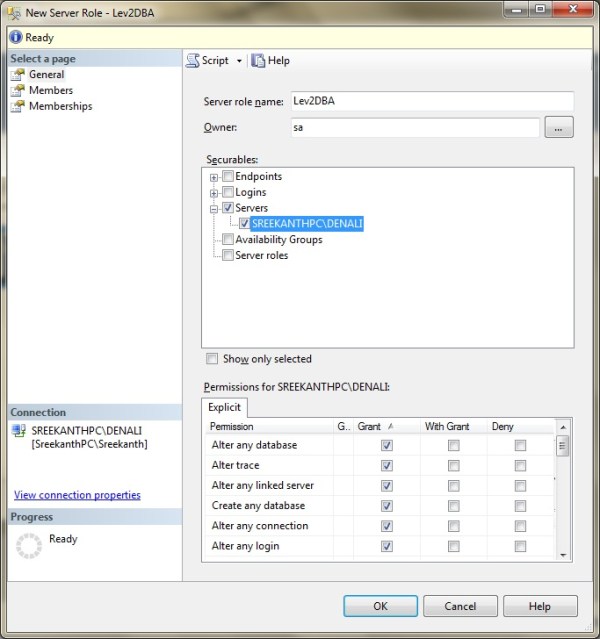Toggle the Show only selected checkbox
This screenshot has width=600, height=639.
[211, 359]
